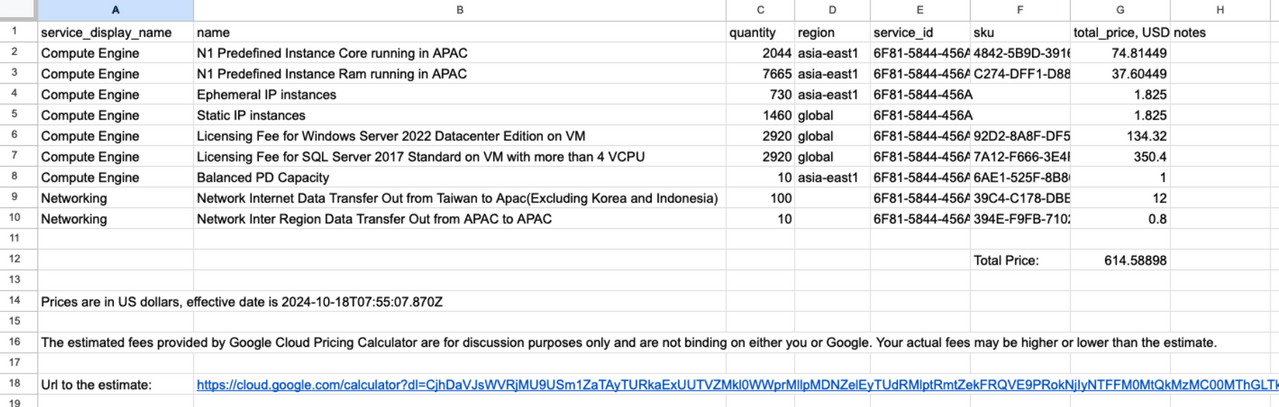Click the 'notes' header cell
Image resolution: width=1279 pixels, height=407 pixels.
1220,32
